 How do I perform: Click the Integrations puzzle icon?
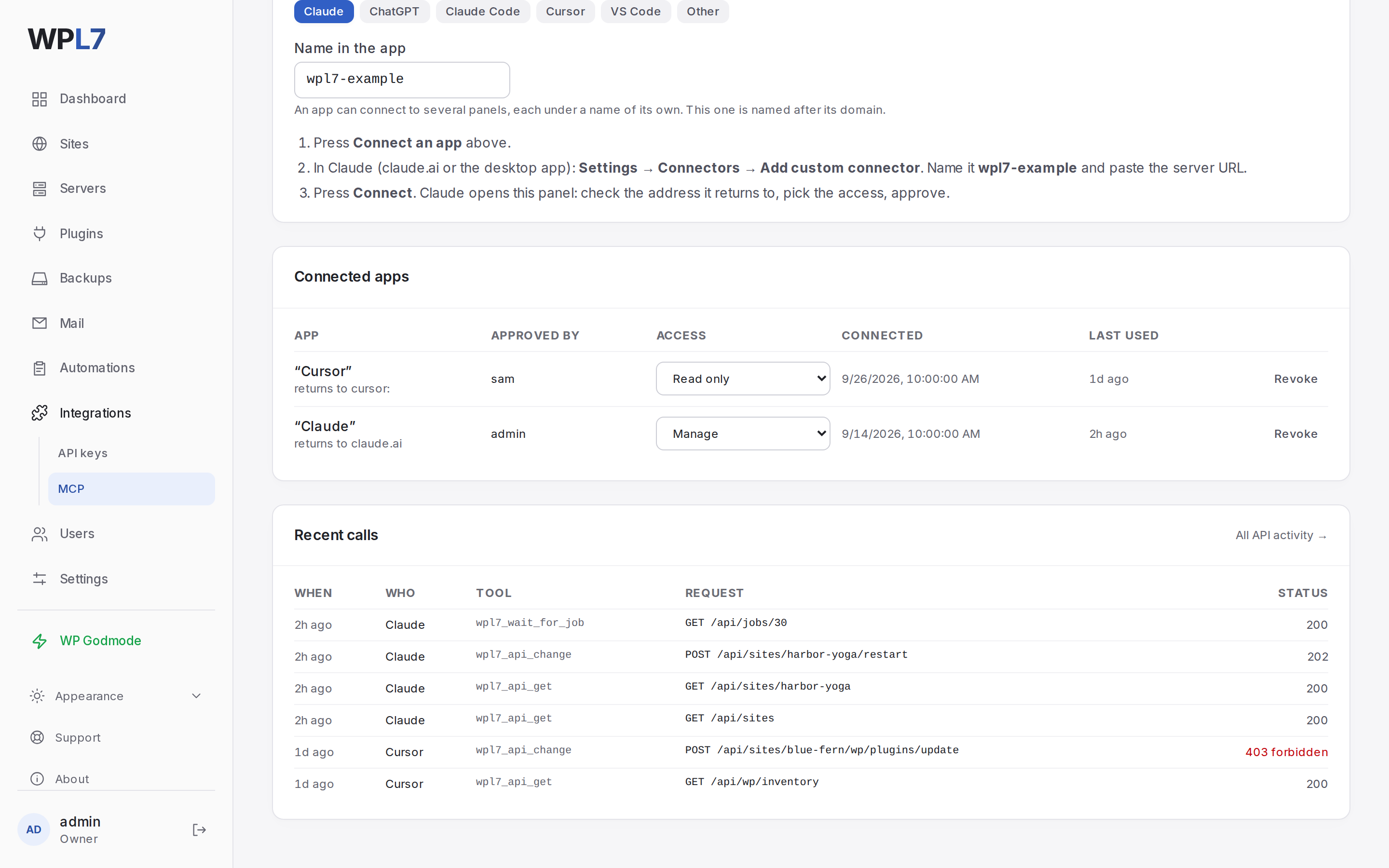click(x=39, y=413)
